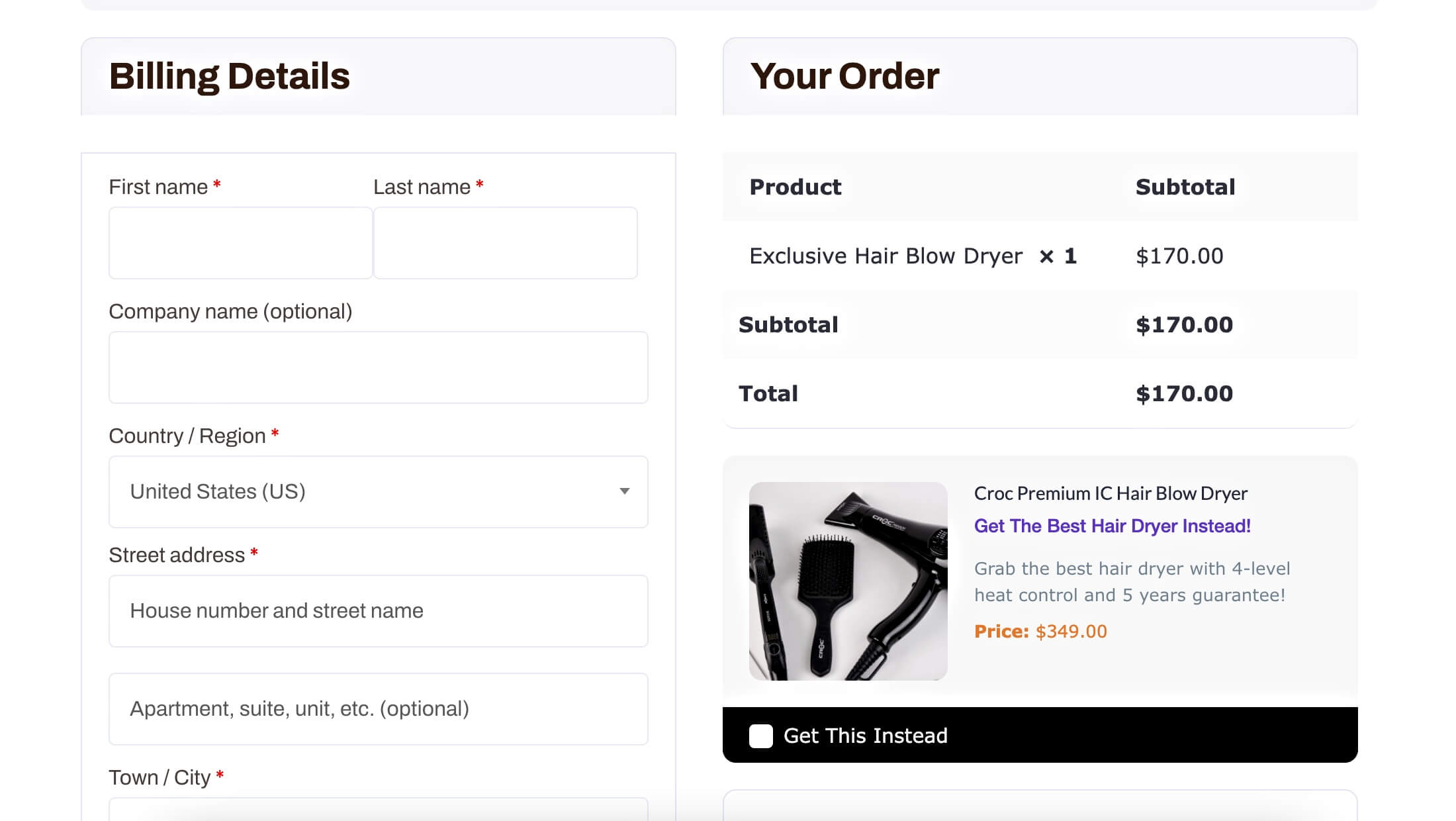Click the Apartment suite unit optional field
1456x821 pixels.
click(x=378, y=709)
